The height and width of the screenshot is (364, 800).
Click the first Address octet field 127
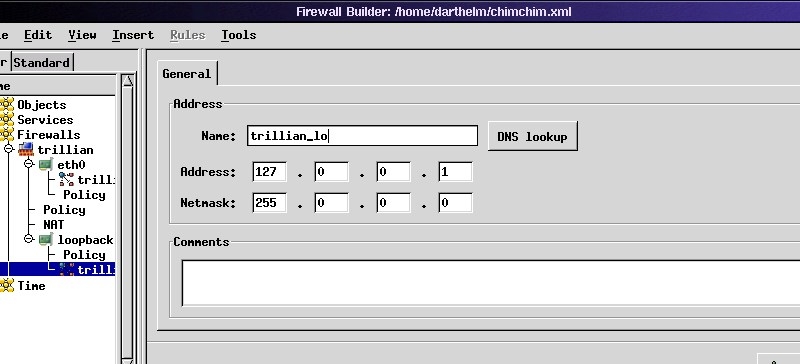tap(269, 172)
